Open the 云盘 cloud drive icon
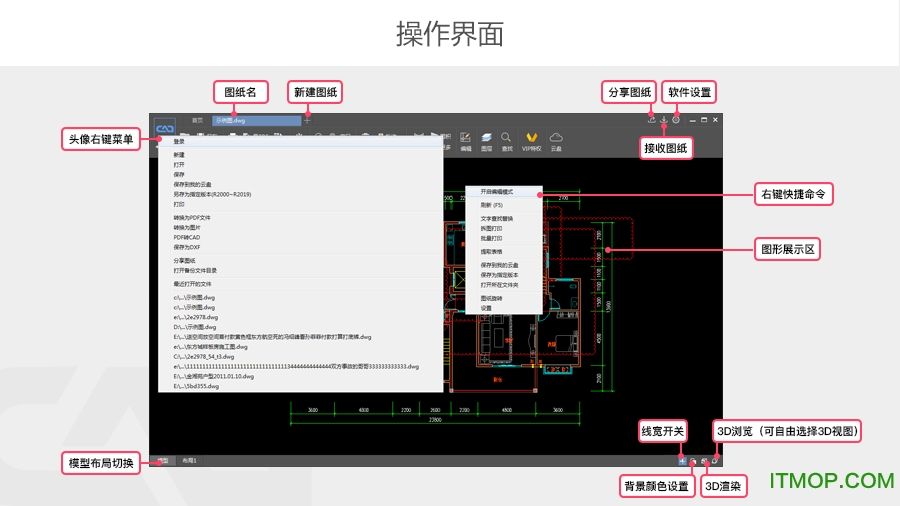900x506 pixels. (557, 140)
